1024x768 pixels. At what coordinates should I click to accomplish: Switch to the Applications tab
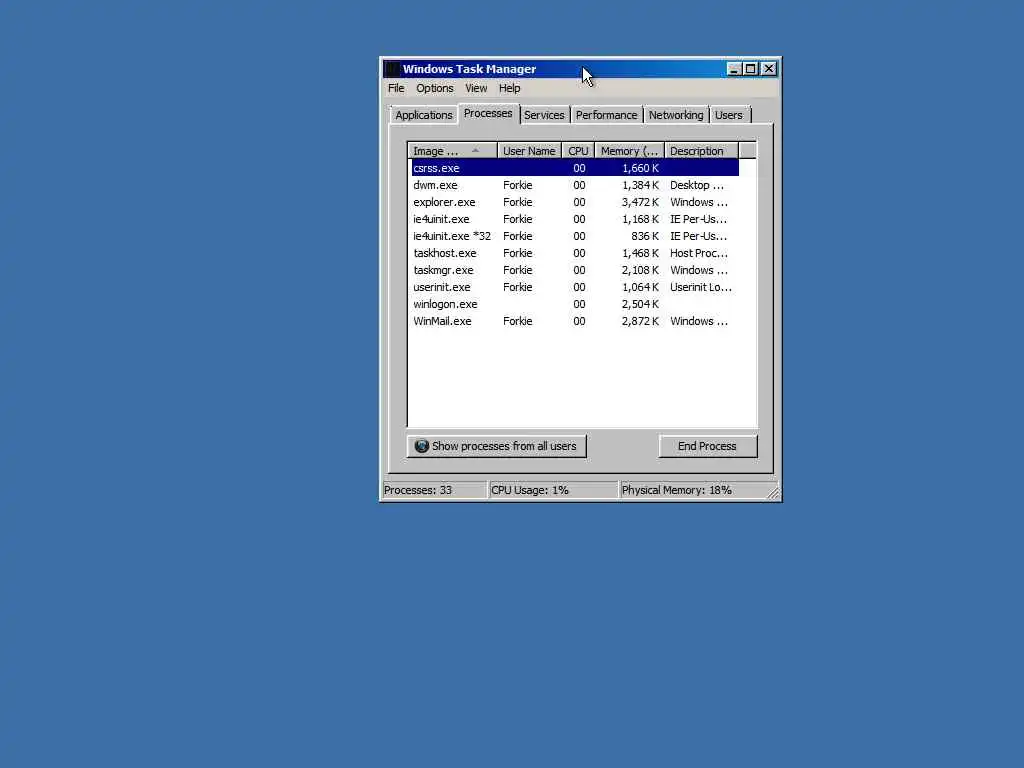point(423,115)
